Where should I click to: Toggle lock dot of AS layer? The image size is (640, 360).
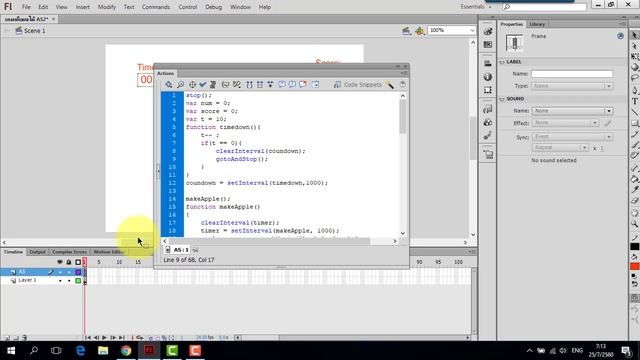click(69, 272)
